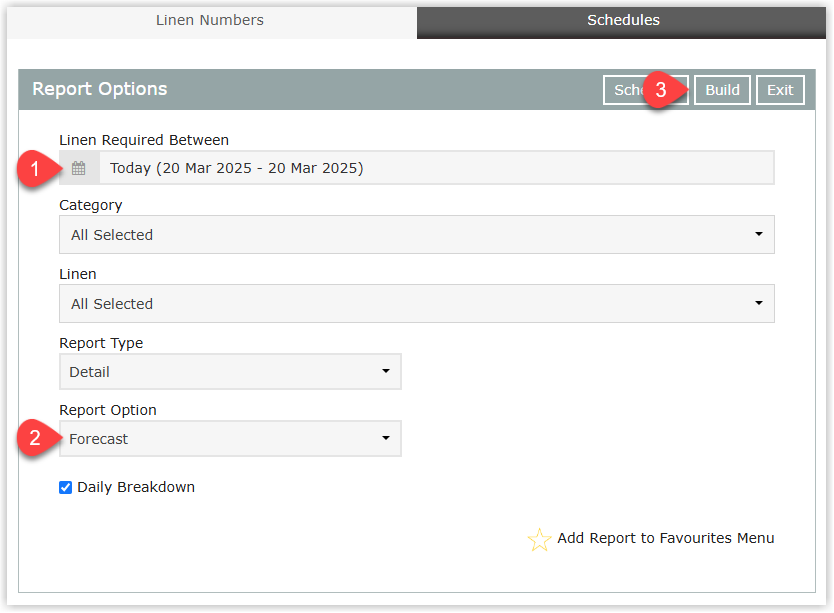Click the Report Options panel title
This screenshot has width=834, height=613.
pos(100,89)
